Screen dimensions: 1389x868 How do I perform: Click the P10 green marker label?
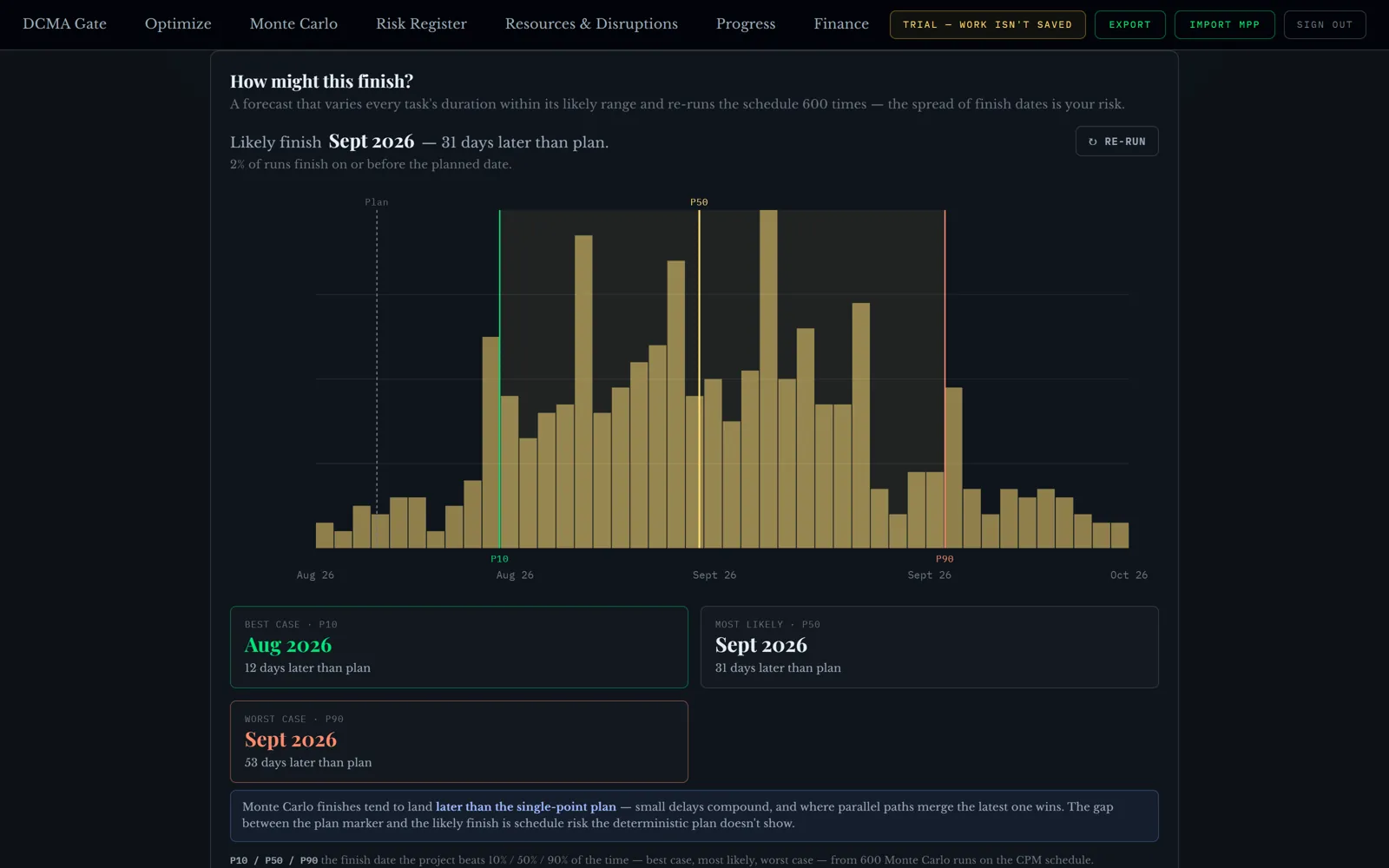tap(499, 559)
